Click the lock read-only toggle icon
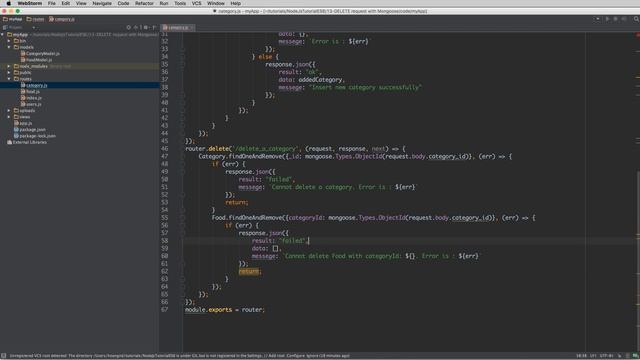This screenshot has width=640, height=360. pyautogui.click(x=620, y=356)
